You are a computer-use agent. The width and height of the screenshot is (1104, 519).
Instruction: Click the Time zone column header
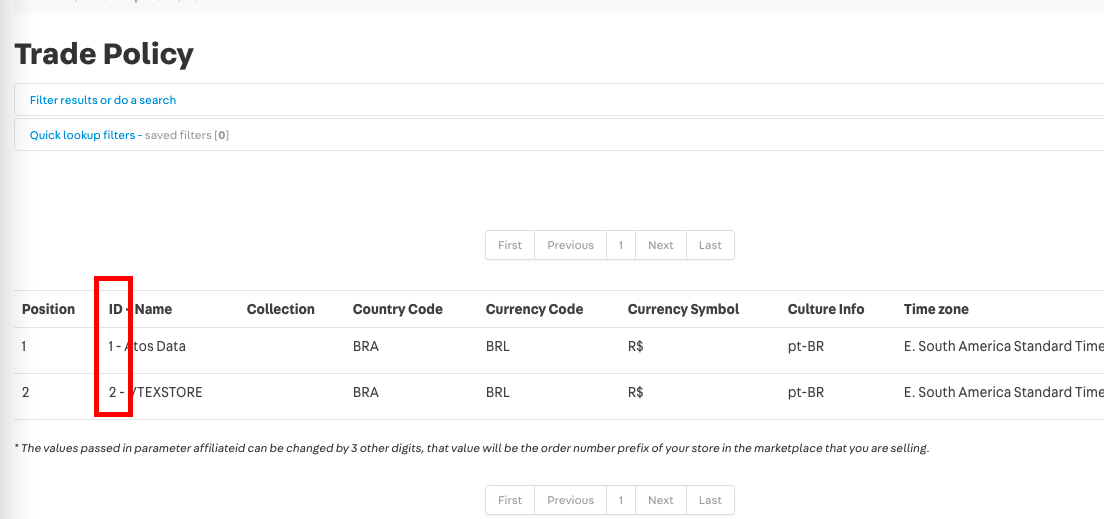(936, 309)
